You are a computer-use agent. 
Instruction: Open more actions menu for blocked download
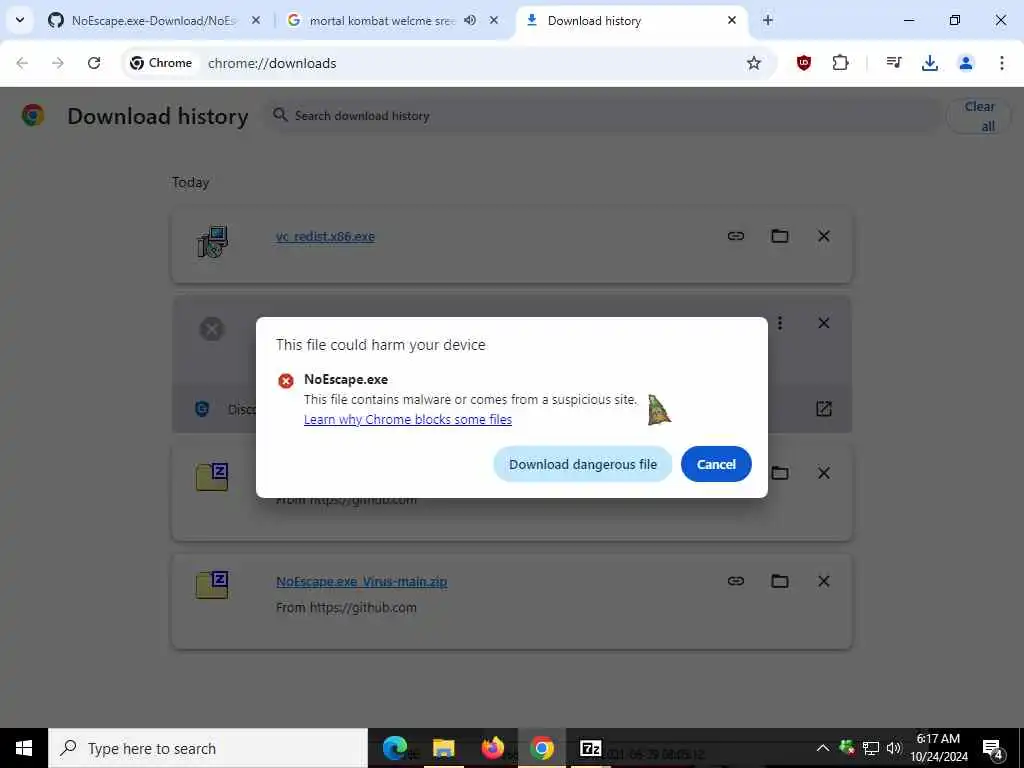pyautogui.click(x=780, y=323)
